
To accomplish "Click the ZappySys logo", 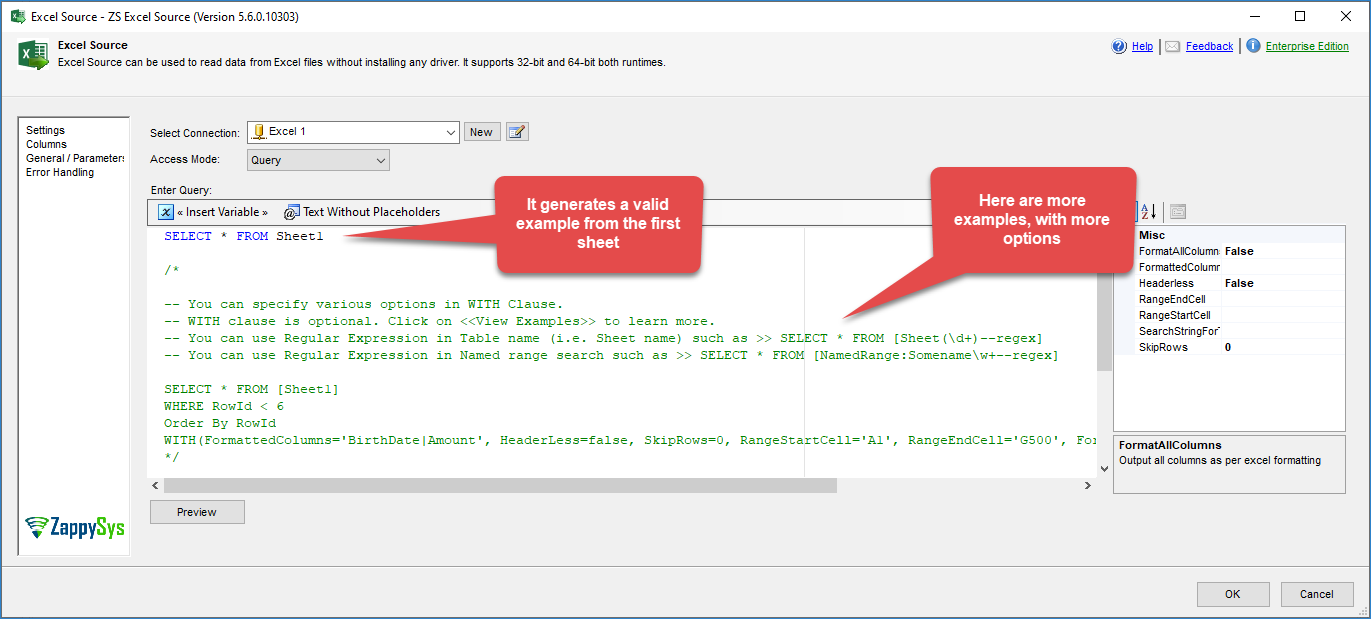I will pos(75,528).
